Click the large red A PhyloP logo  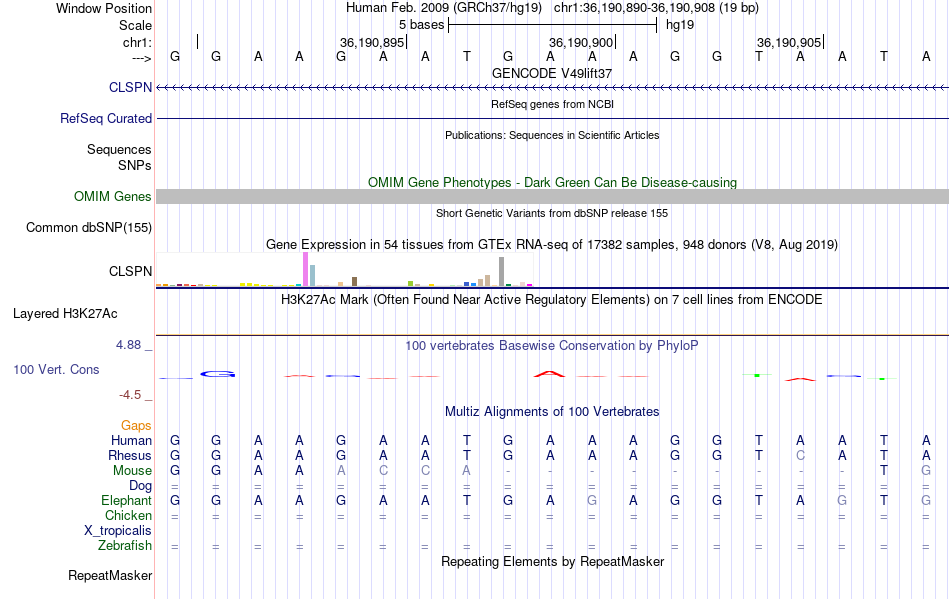549,374
